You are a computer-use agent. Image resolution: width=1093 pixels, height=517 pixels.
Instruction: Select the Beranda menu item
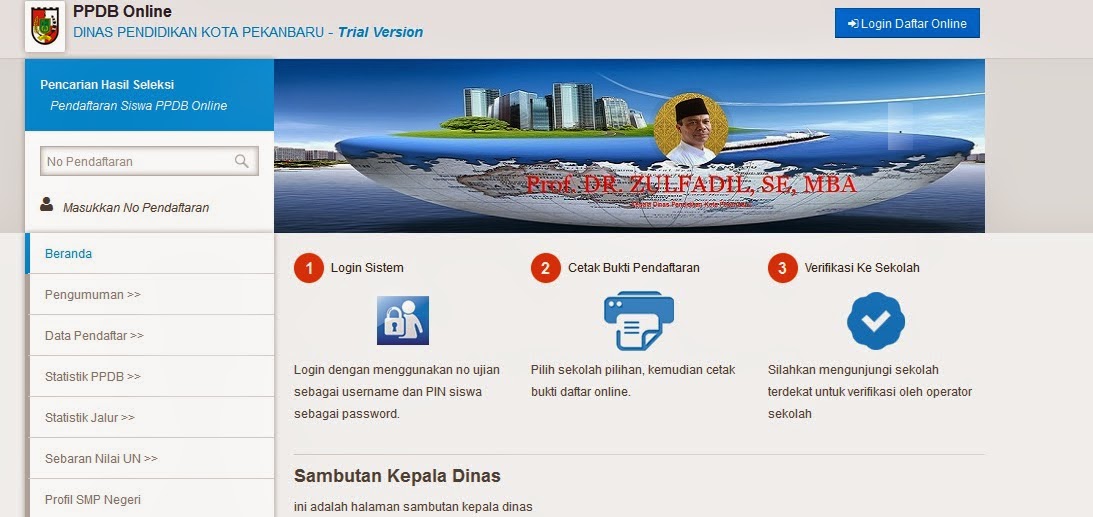(150, 254)
